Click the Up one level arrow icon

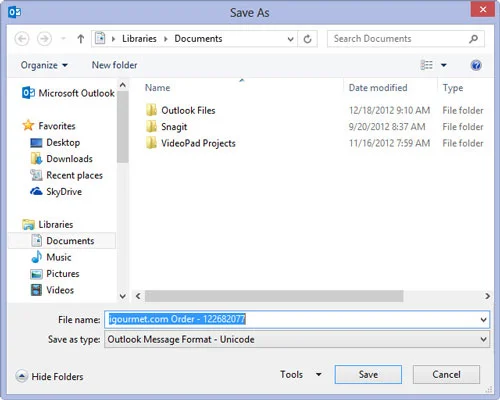click(x=80, y=39)
